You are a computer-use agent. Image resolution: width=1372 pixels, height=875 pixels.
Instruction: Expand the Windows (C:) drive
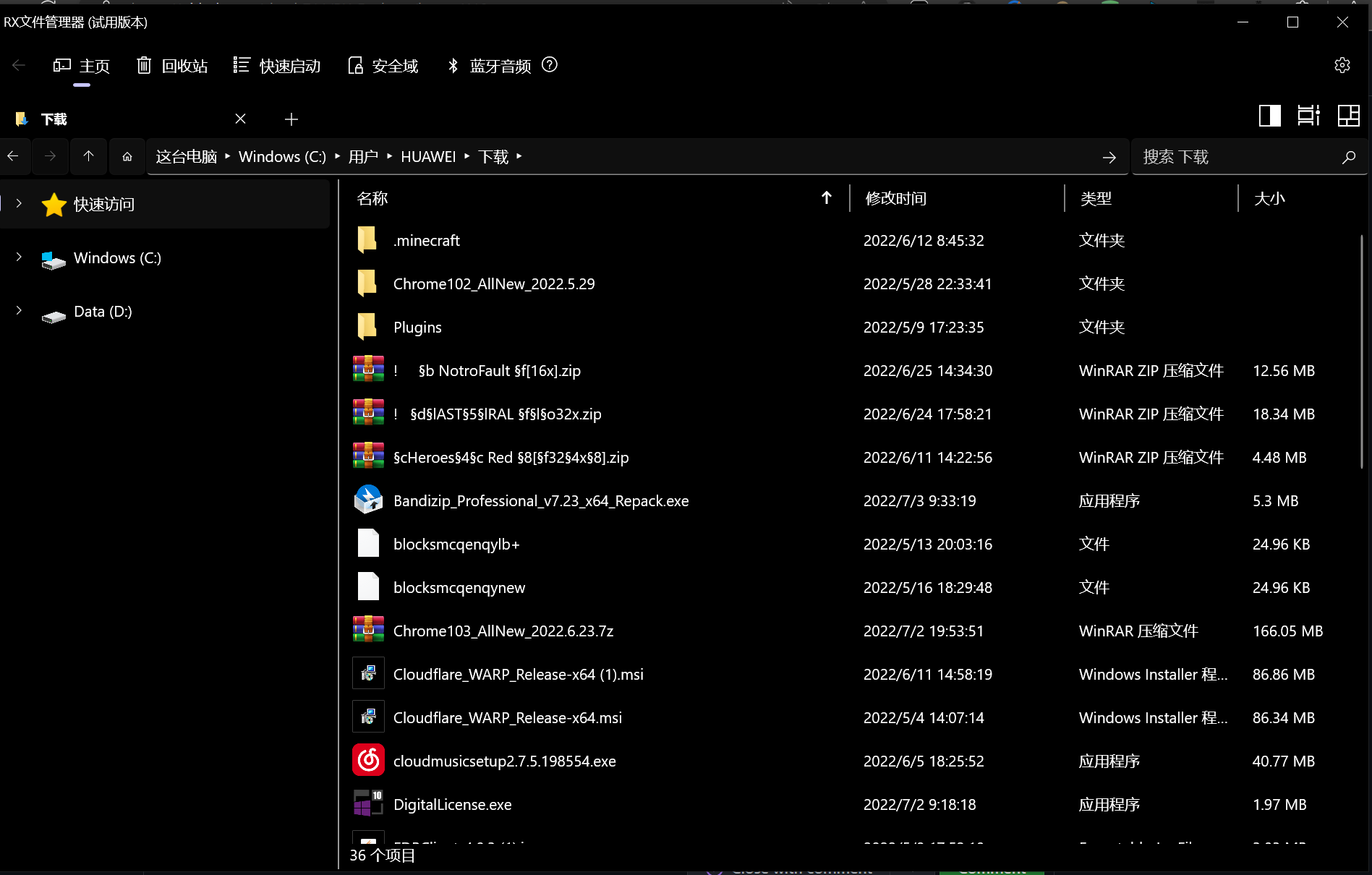(18, 257)
